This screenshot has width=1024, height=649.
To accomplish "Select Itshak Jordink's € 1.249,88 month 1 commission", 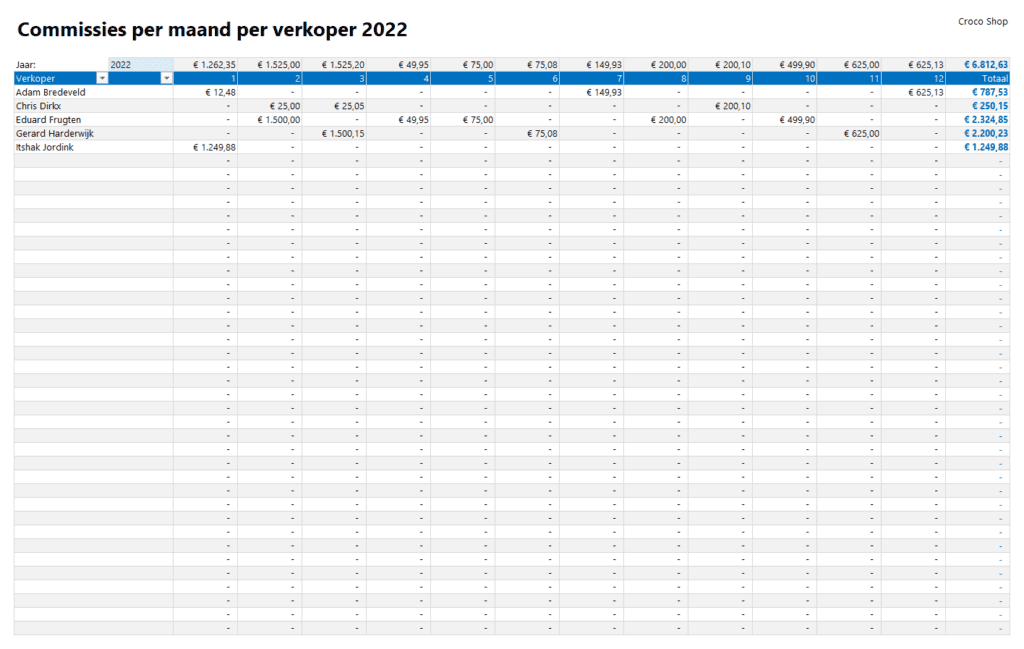I will (x=214, y=147).
